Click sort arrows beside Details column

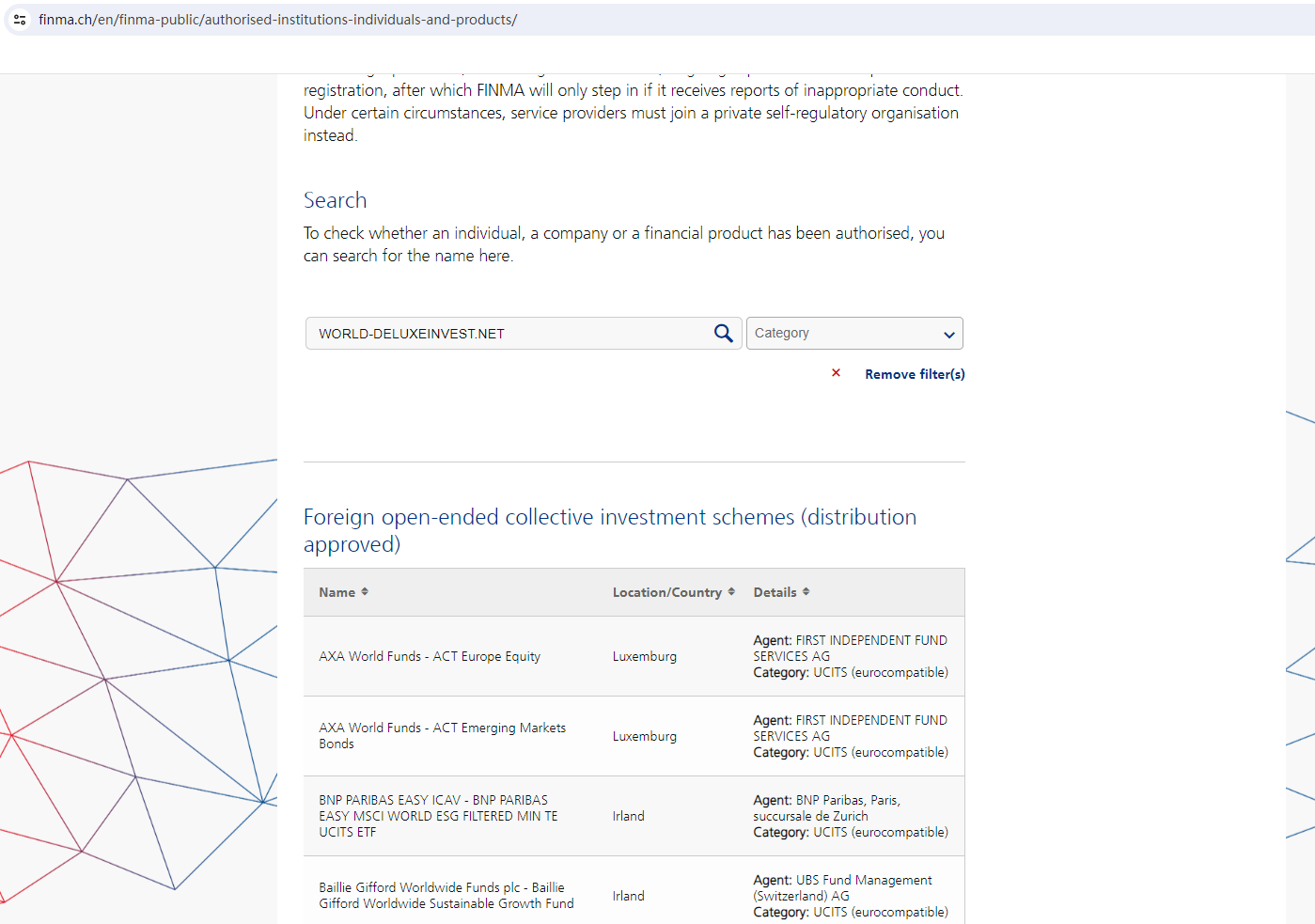(x=806, y=592)
